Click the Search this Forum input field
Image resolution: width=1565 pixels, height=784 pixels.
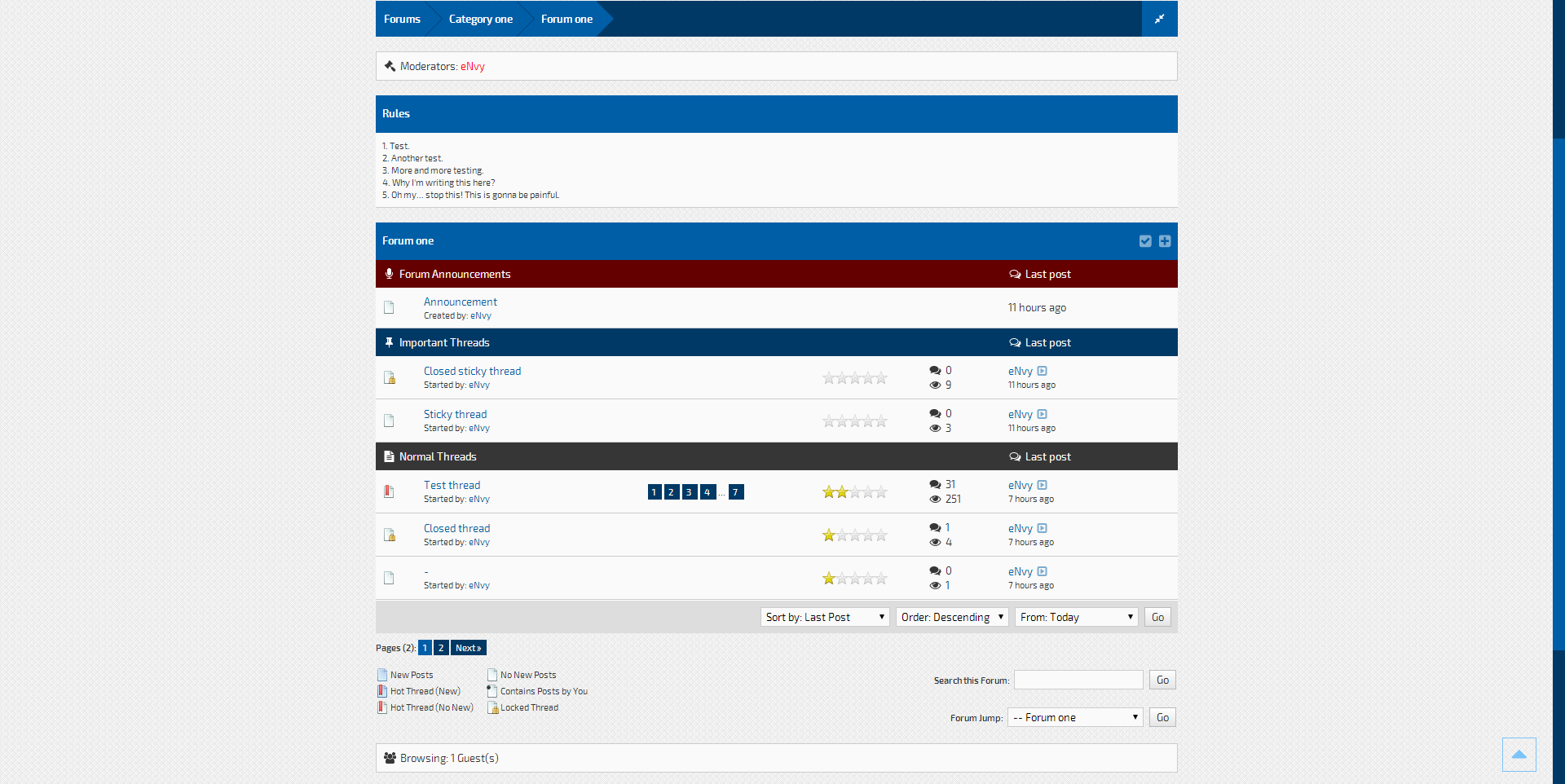coord(1078,680)
